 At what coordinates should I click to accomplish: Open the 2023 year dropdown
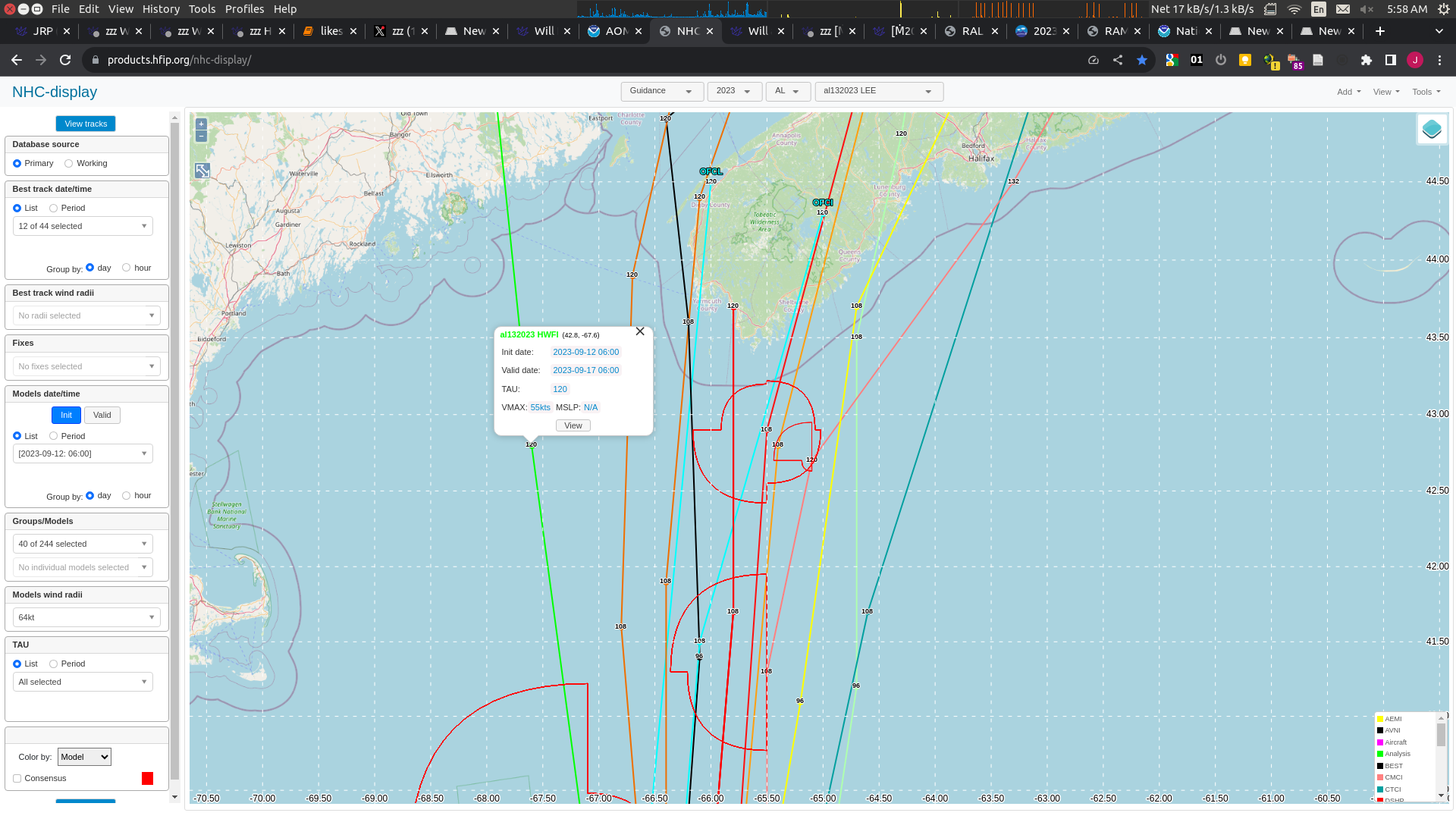coord(734,91)
